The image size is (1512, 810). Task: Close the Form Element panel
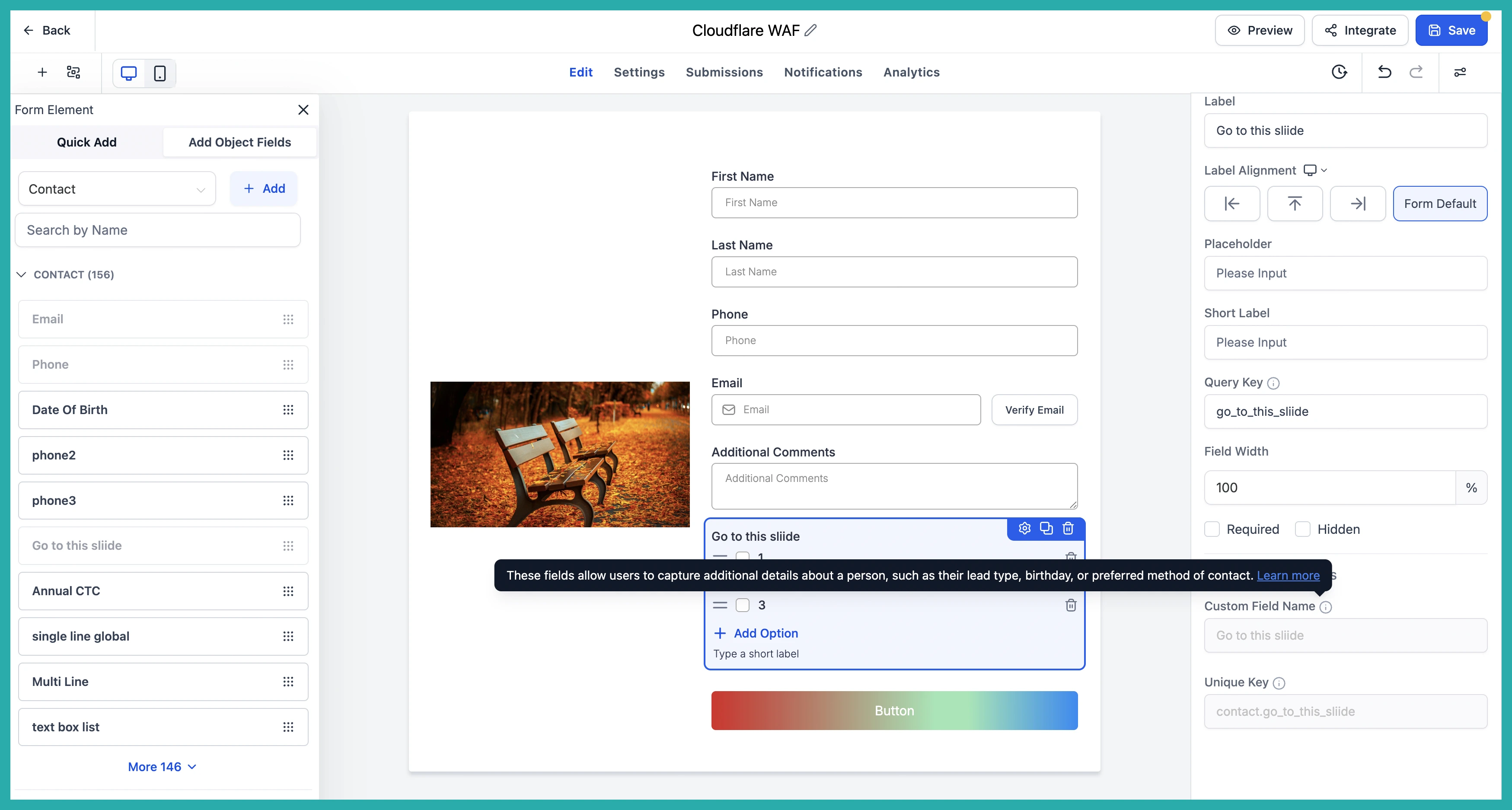tap(303, 110)
